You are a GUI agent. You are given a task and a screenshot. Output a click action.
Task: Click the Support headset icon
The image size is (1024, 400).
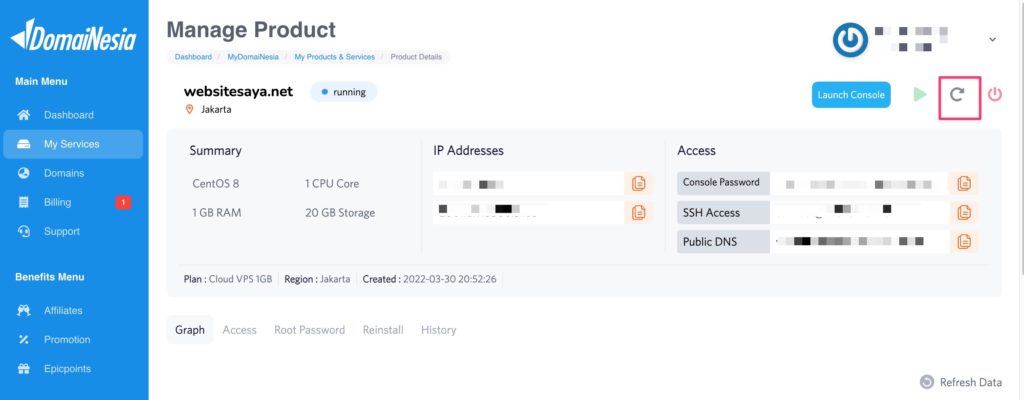pyautogui.click(x=24, y=231)
